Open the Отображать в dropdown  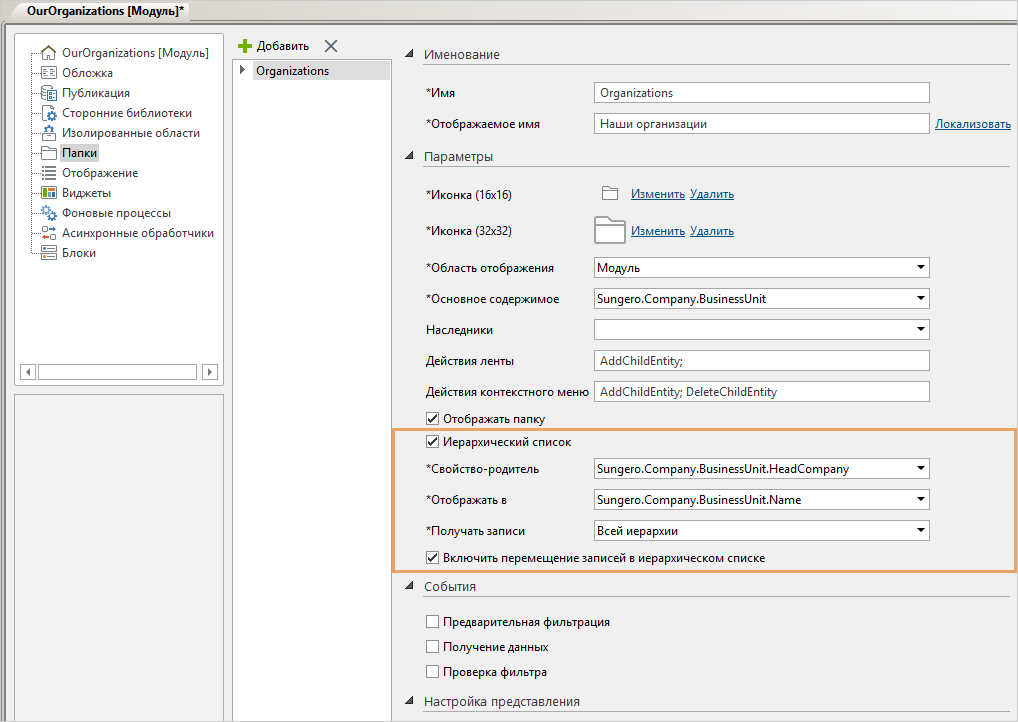(921, 500)
